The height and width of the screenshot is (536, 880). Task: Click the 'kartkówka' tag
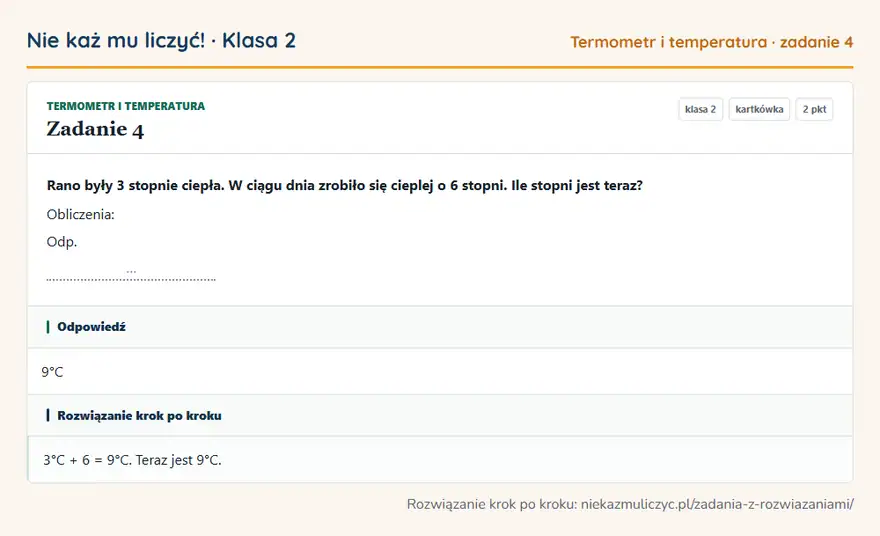759,109
